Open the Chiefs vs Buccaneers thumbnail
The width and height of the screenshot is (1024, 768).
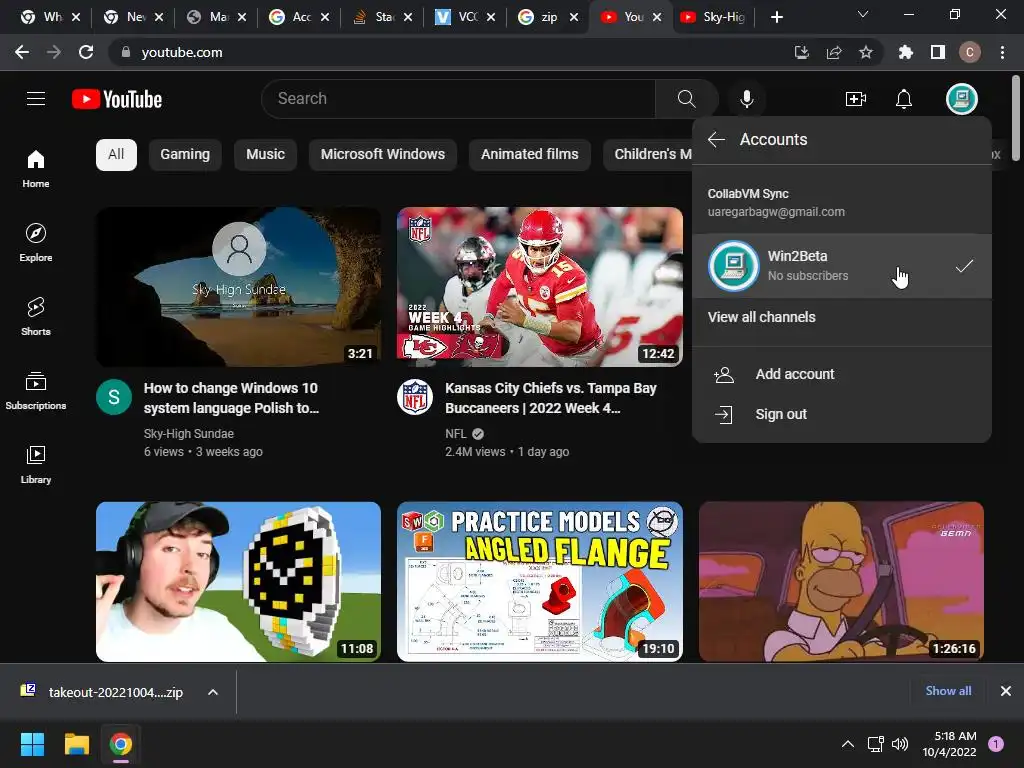coord(539,287)
